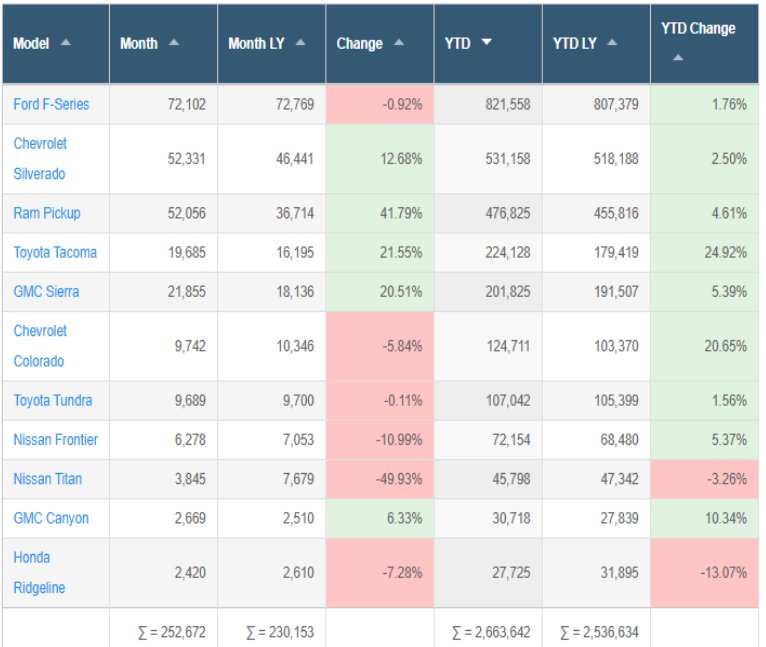Click the Change column sort arrow
766x647 pixels.
[x=399, y=43]
